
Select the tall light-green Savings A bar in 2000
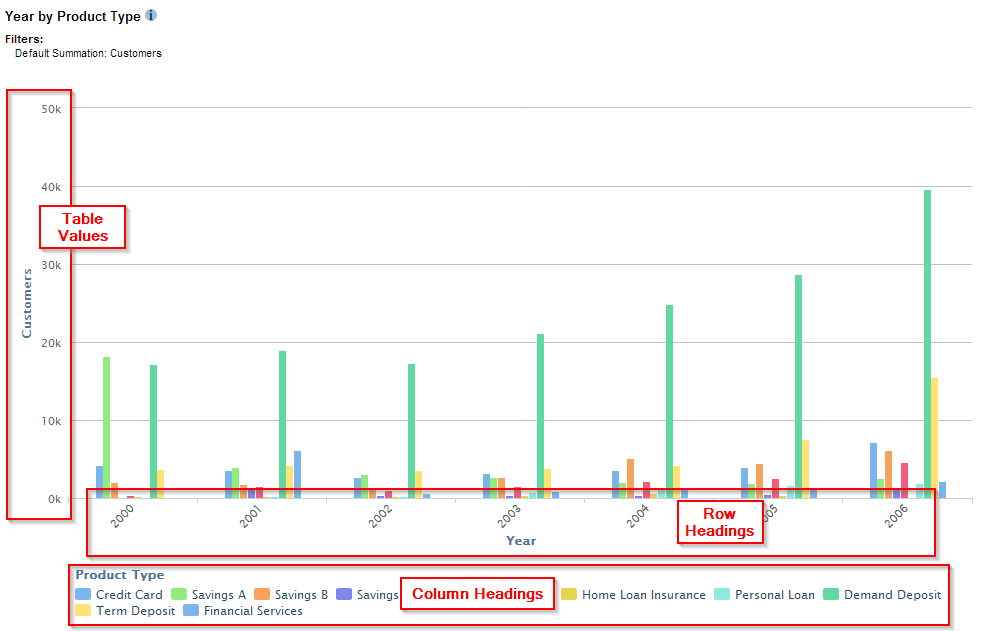(106, 425)
